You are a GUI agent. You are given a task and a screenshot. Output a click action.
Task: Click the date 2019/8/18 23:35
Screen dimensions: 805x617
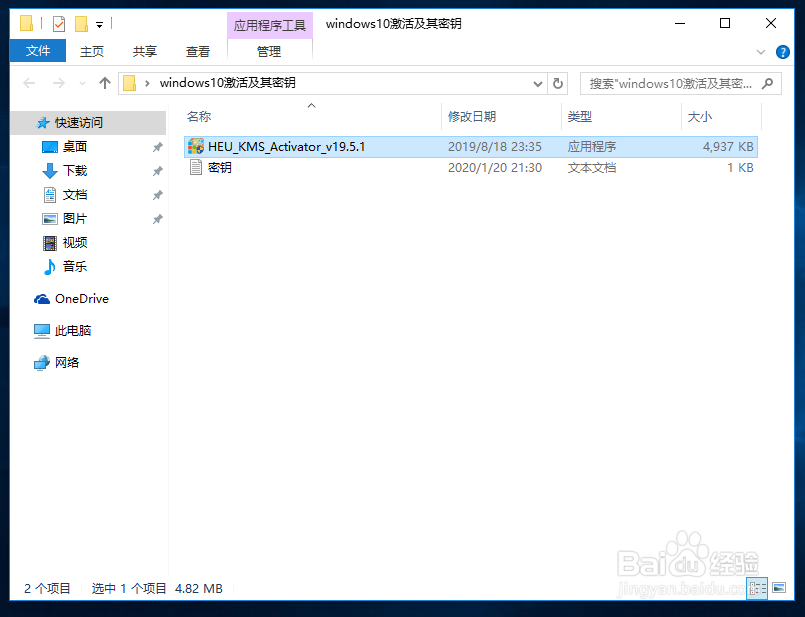click(x=495, y=147)
